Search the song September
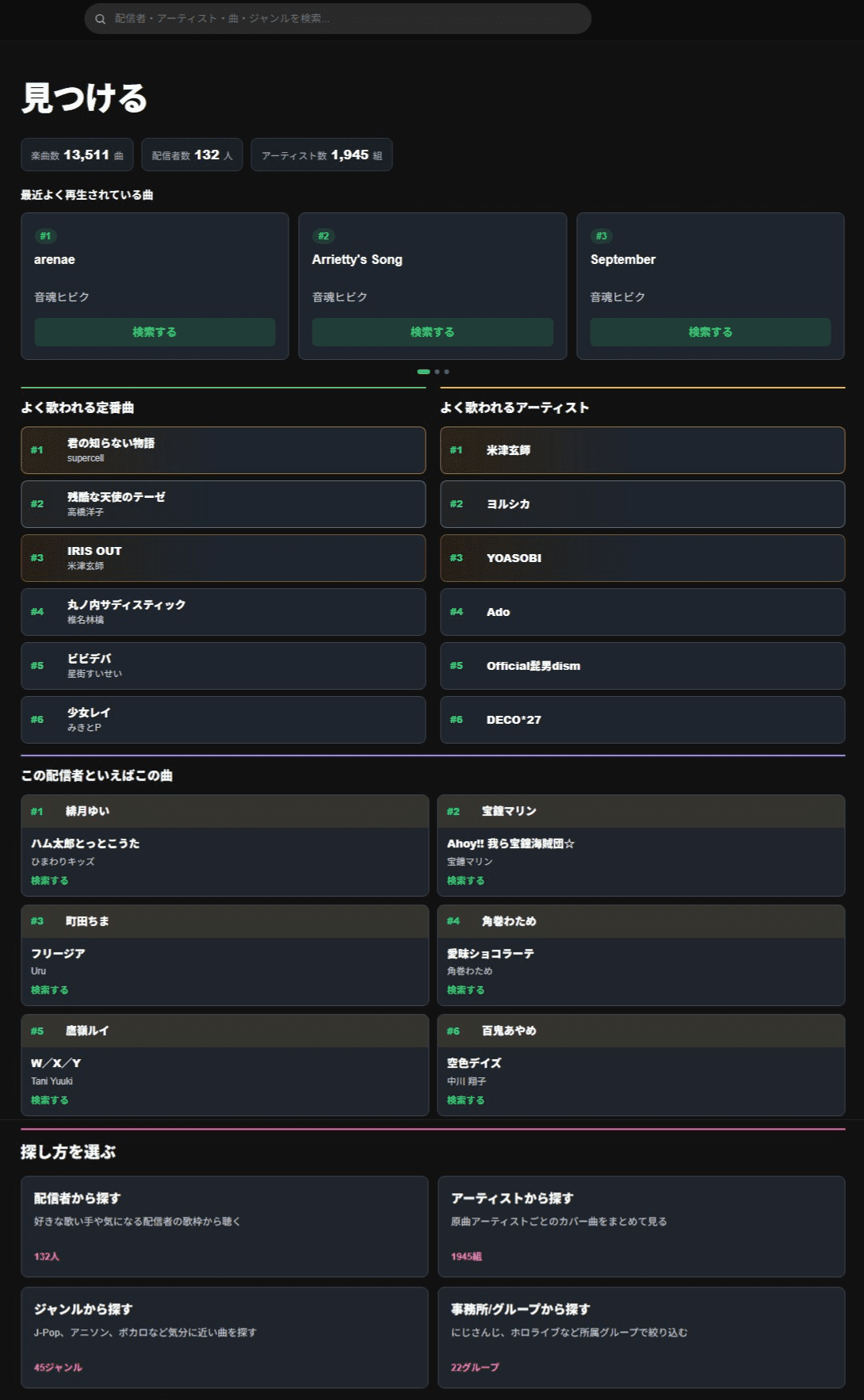 [711, 332]
